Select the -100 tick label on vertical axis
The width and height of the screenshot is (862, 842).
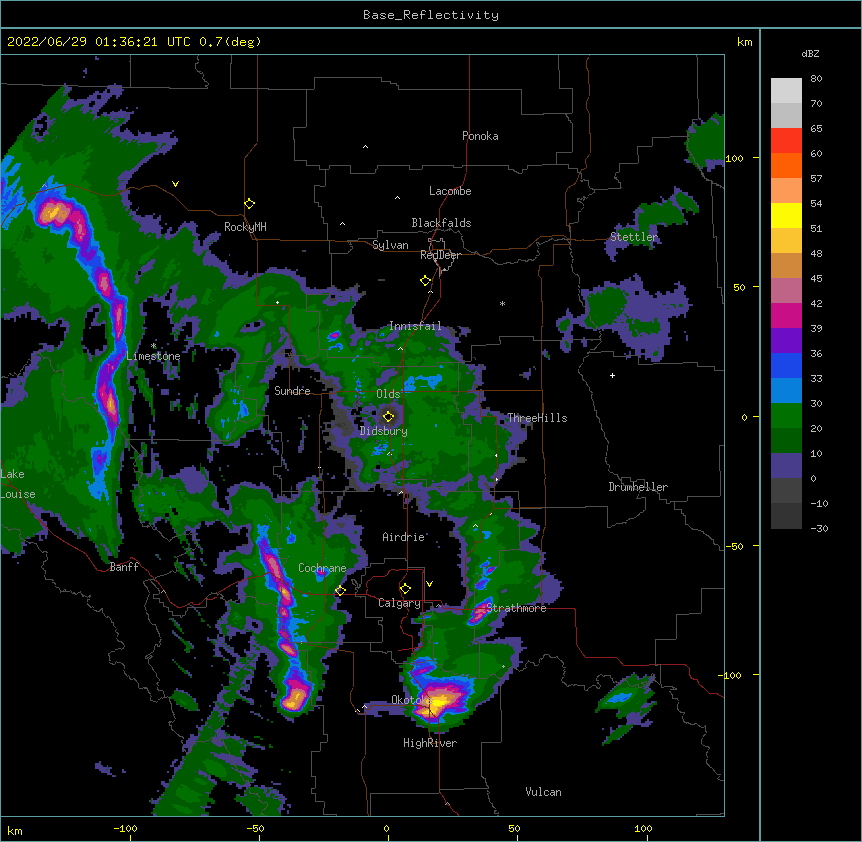tap(731, 675)
